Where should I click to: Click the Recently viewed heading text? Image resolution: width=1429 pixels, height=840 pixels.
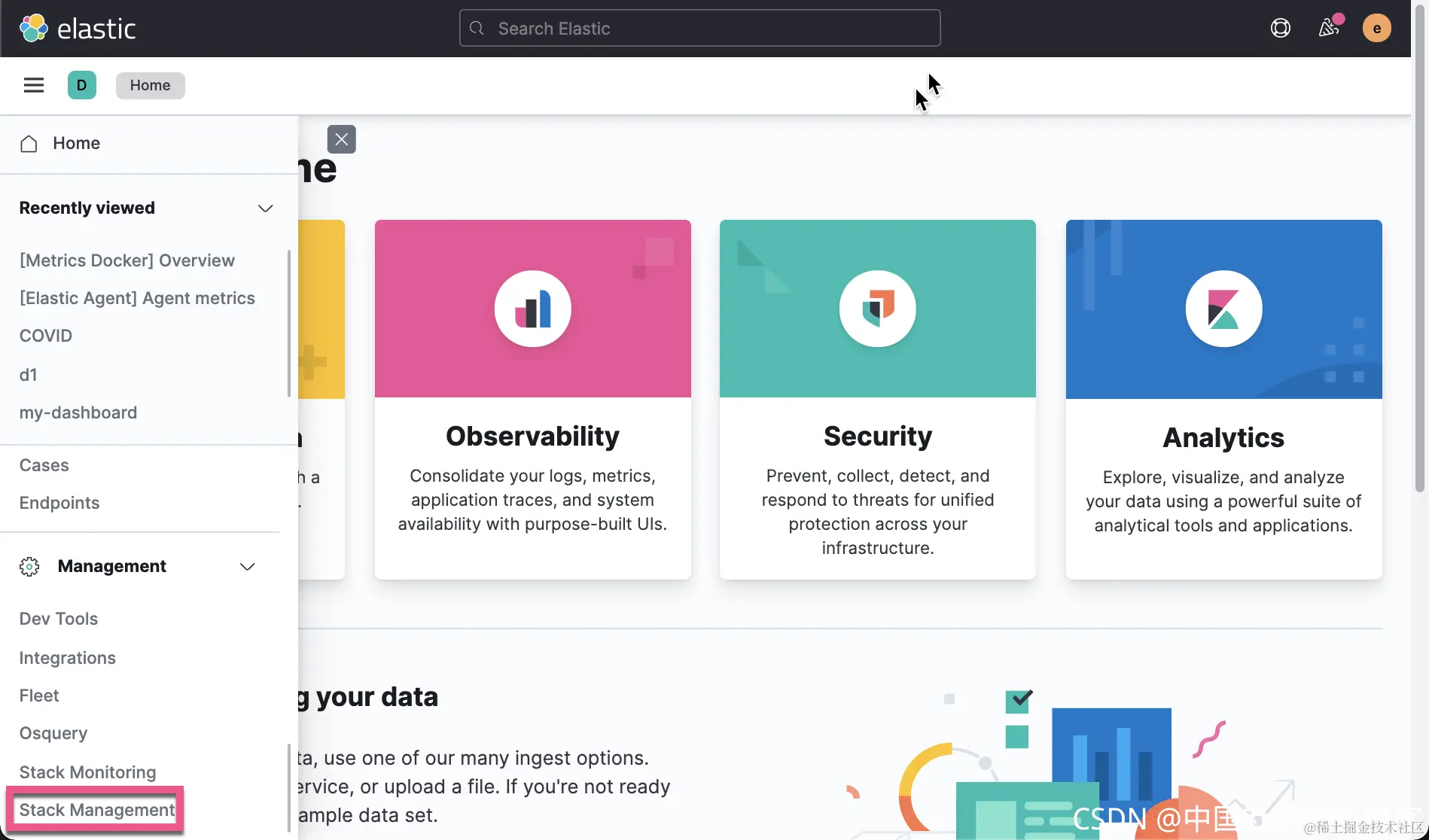tap(87, 208)
